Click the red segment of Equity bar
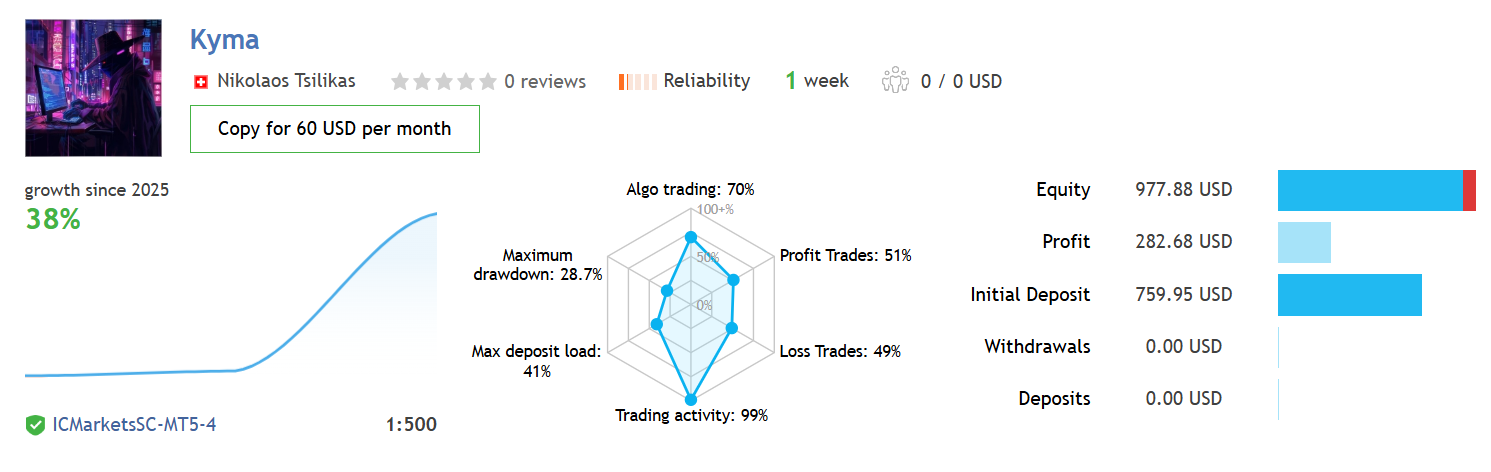 1469,190
